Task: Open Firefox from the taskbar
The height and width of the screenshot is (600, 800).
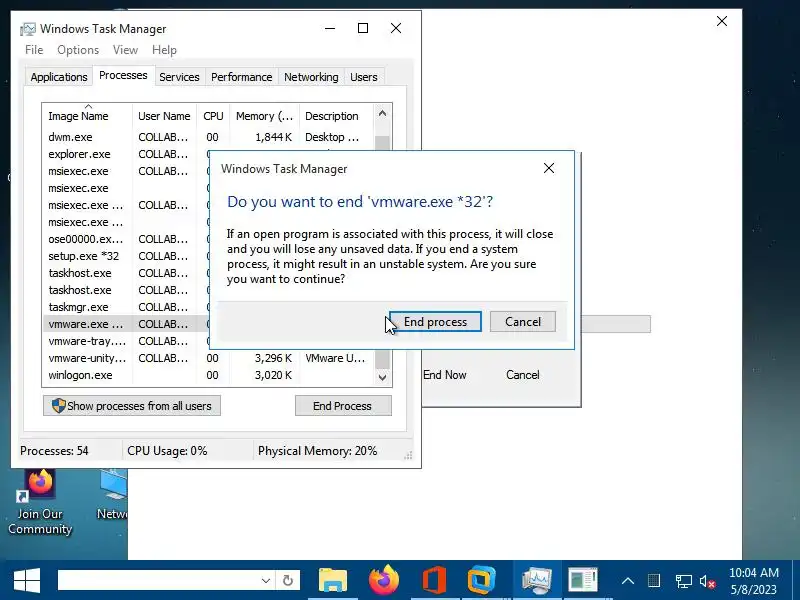Action: tap(384, 580)
